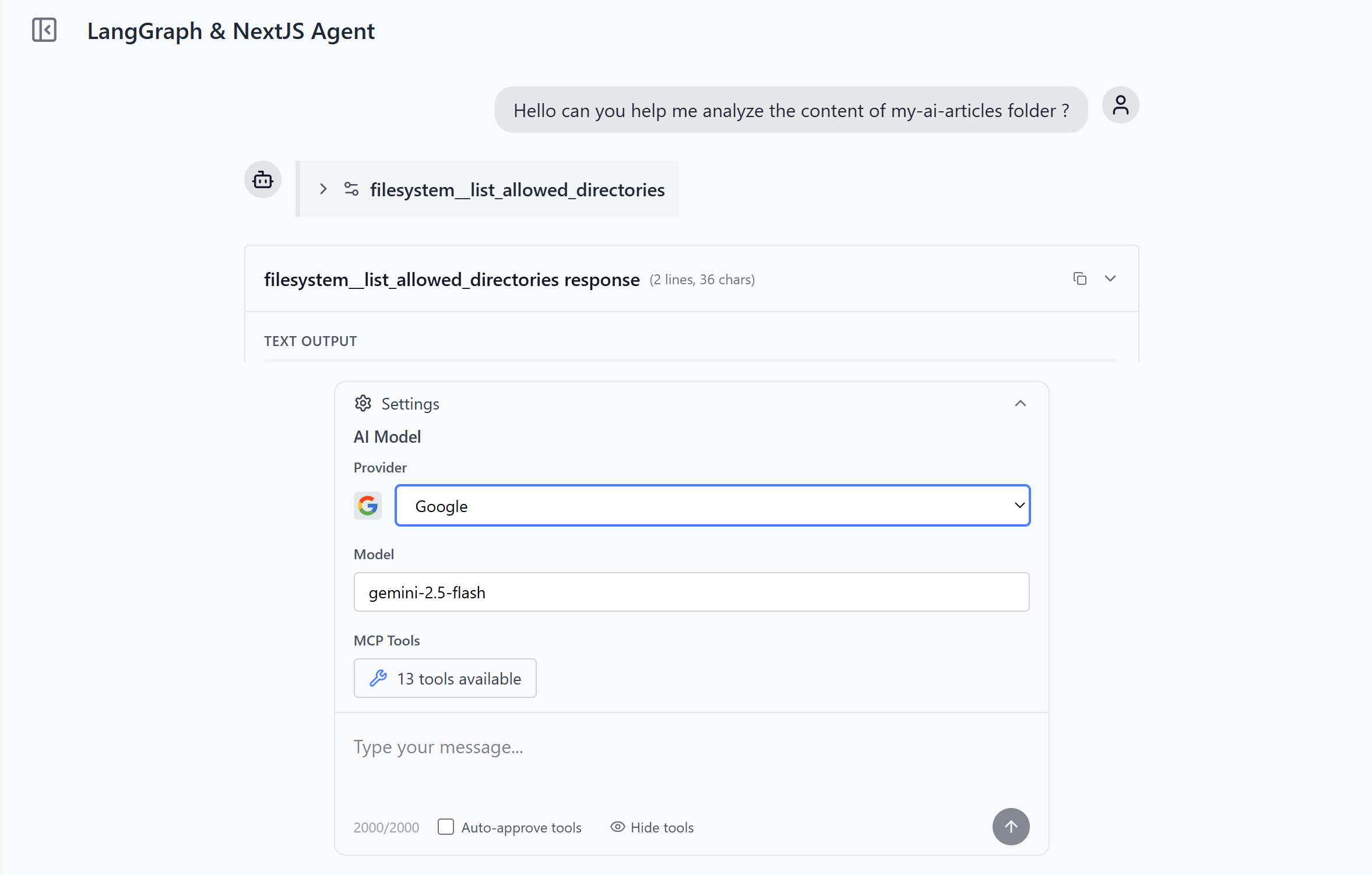
Task: Send message with the arrow button
Action: [1010, 826]
